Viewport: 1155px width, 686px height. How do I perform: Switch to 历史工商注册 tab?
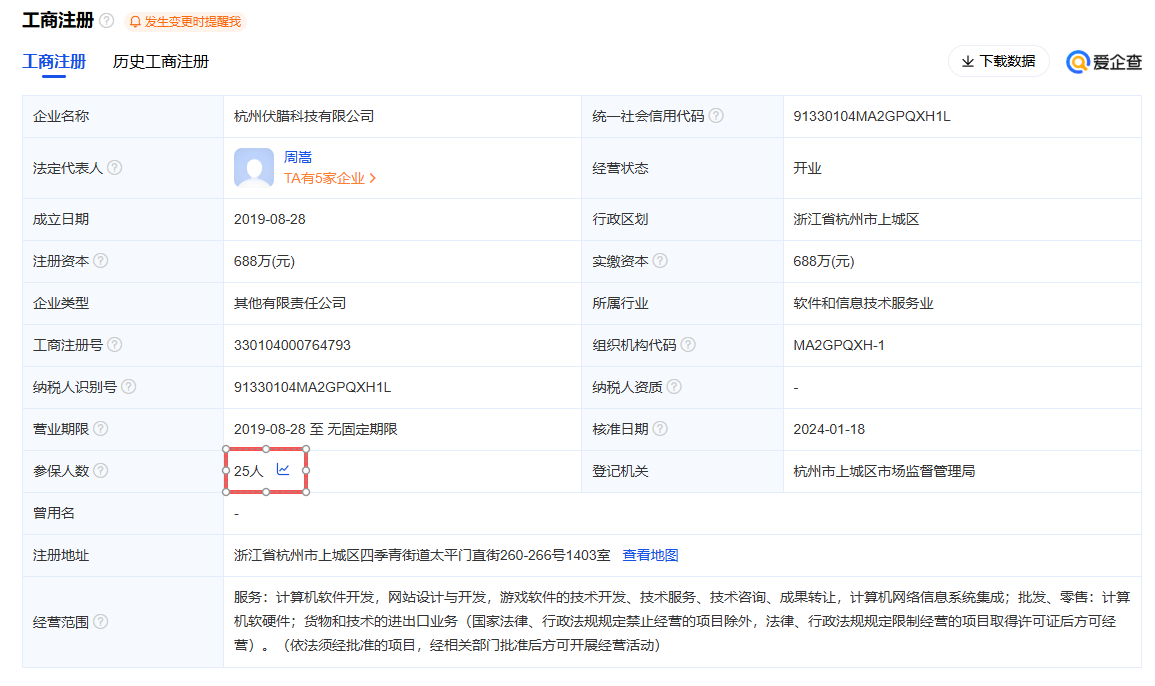(161, 62)
